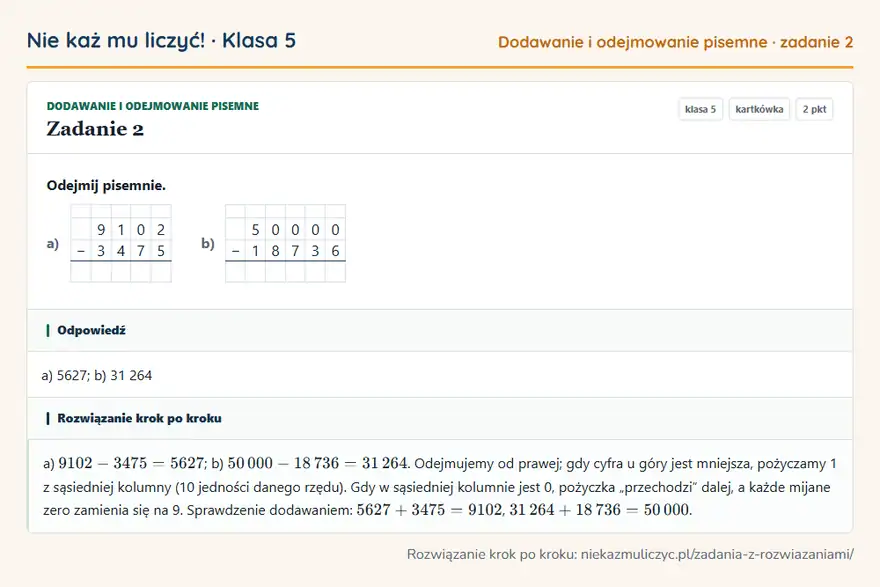Click the green 'DODAWANIE I ODEJMOWANIE PISEMNE' label

pyautogui.click(x=153, y=106)
